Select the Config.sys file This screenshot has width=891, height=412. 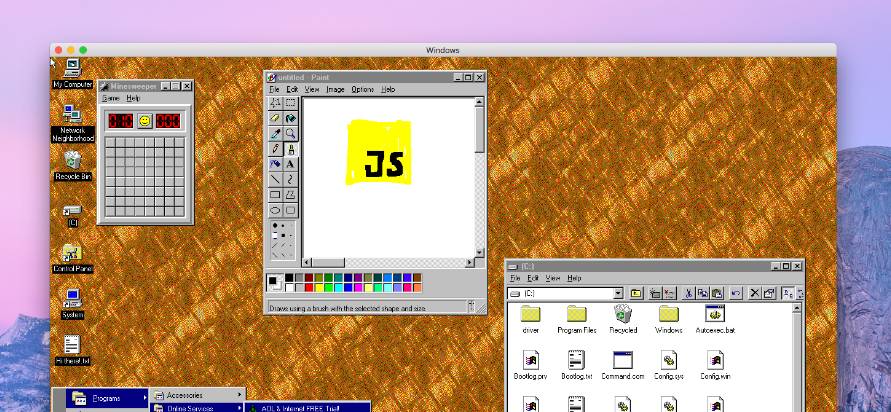[668, 365]
